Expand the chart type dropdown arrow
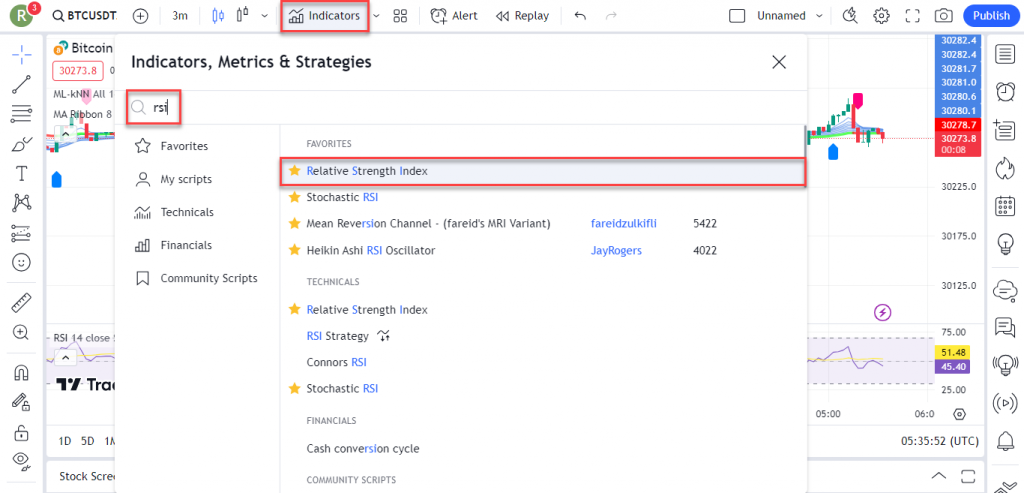1024x493 pixels. coord(264,16)
